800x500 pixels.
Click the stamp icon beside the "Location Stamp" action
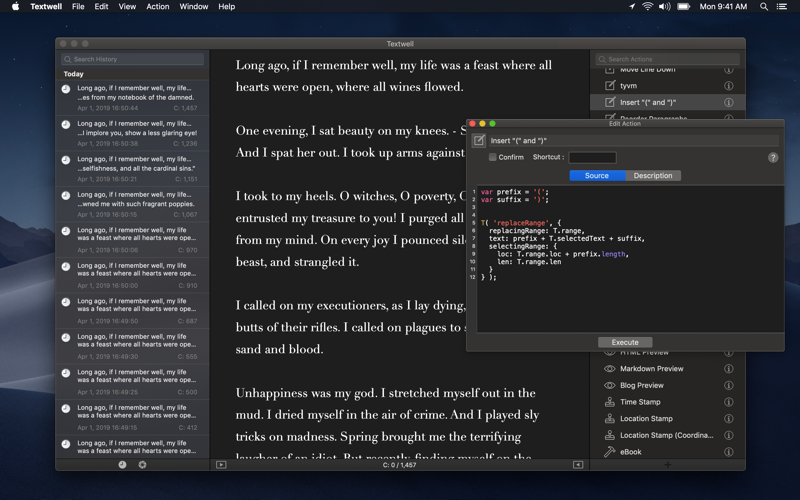[x=610, y=418]
